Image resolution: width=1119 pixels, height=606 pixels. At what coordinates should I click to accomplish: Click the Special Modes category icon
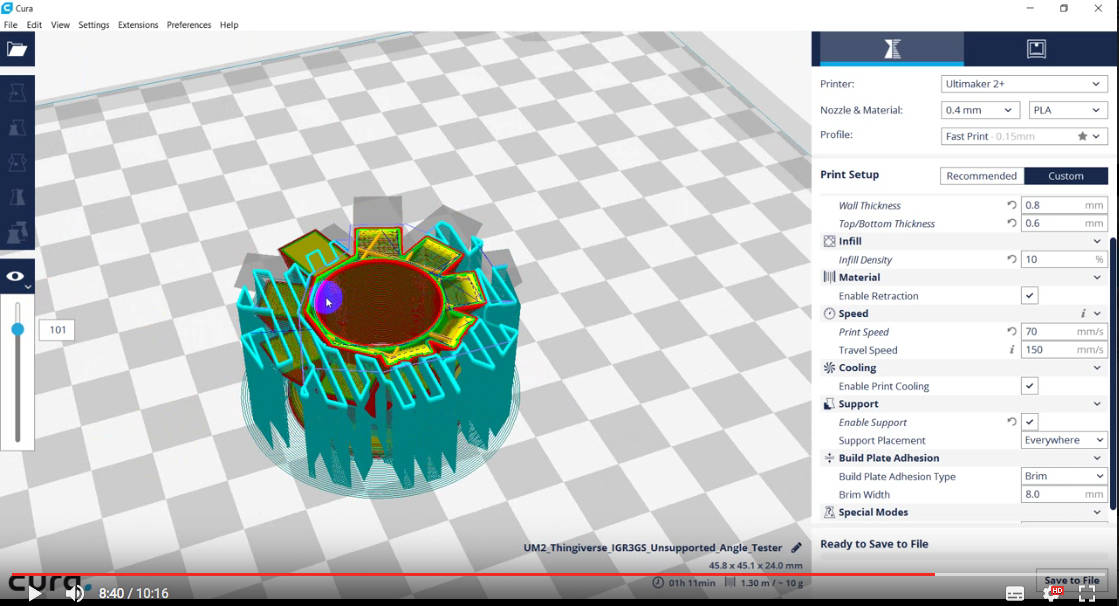[x=829, y=512]
